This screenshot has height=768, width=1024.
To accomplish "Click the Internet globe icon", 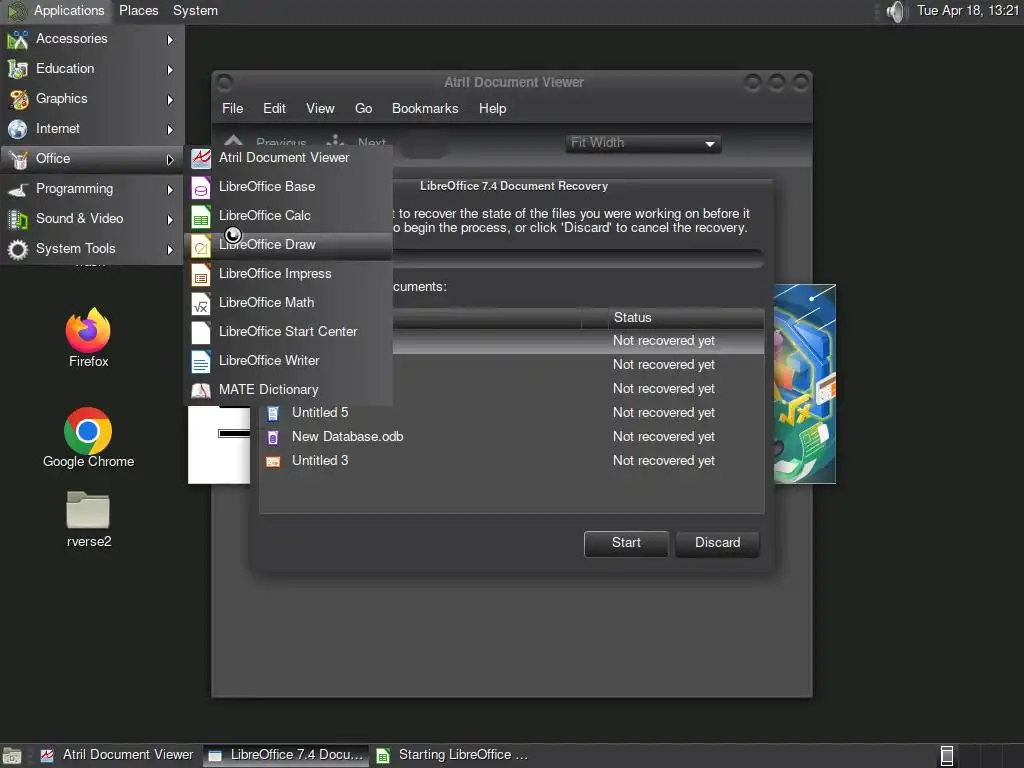I will coord(18,129).
